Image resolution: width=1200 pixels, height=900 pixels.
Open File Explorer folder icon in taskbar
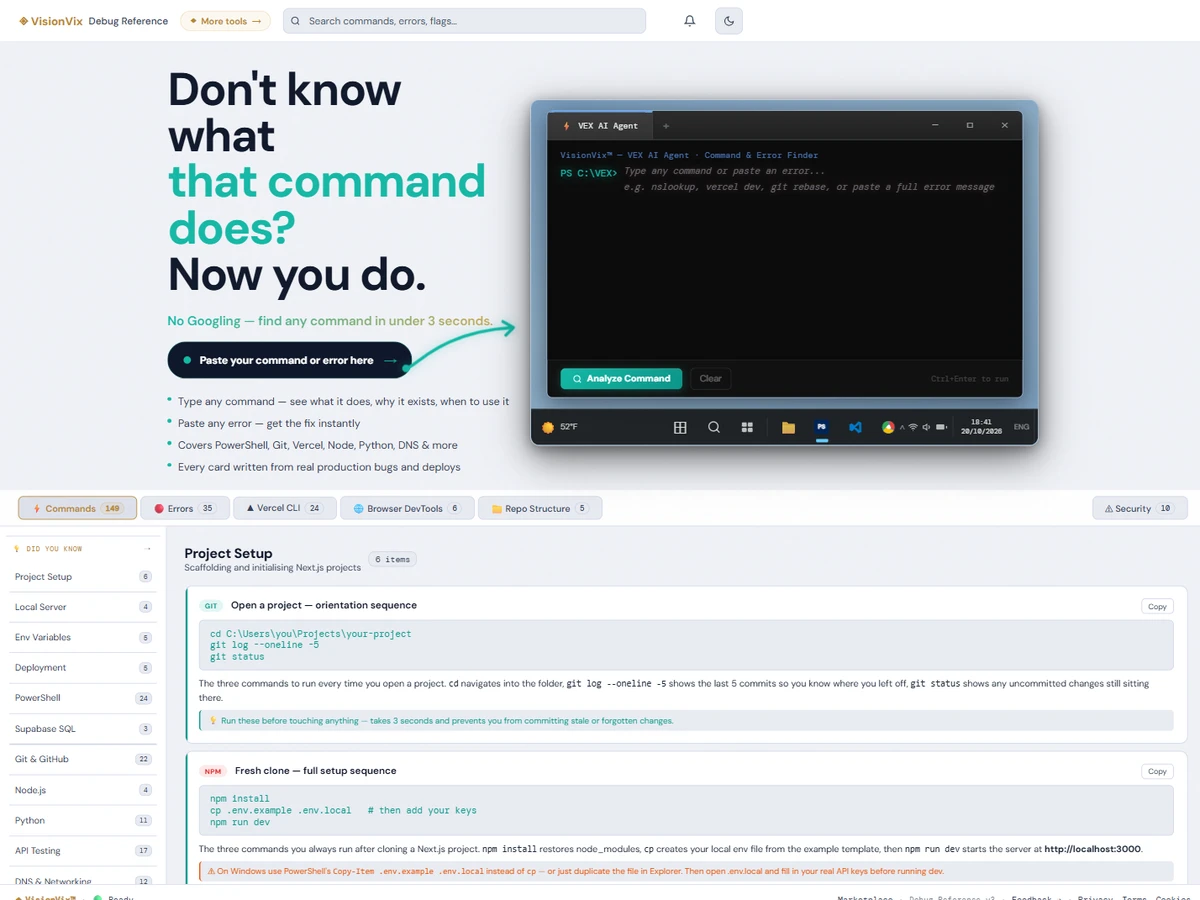(788, 427)
